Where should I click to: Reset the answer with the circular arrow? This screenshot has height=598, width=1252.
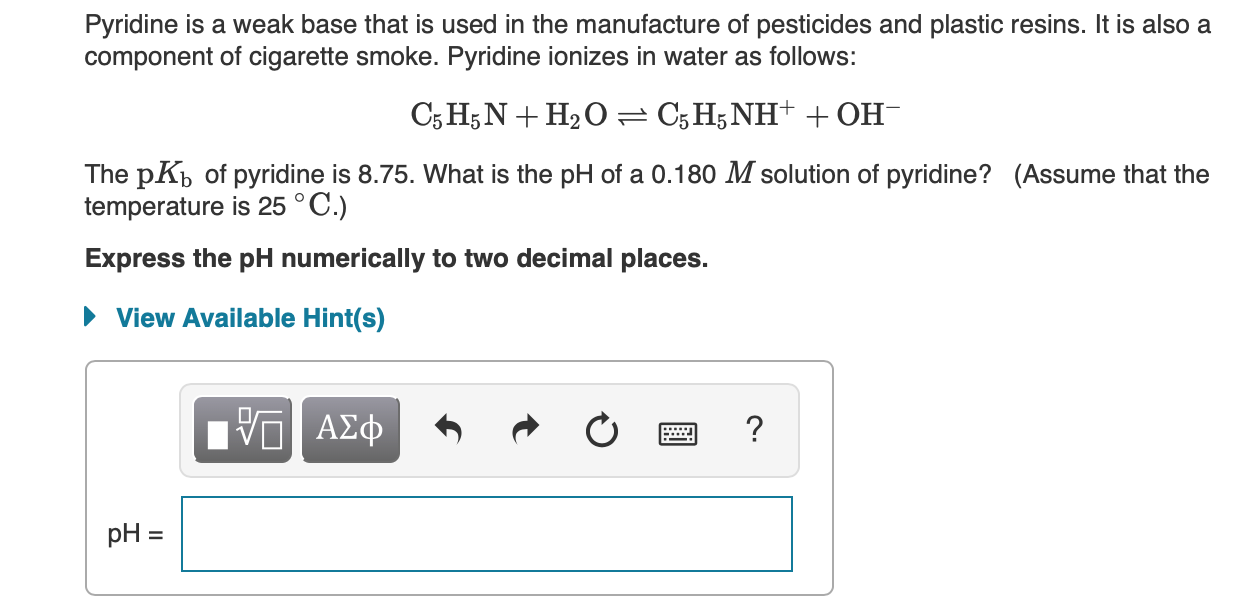pyautogui.click(x=601, y=429)
